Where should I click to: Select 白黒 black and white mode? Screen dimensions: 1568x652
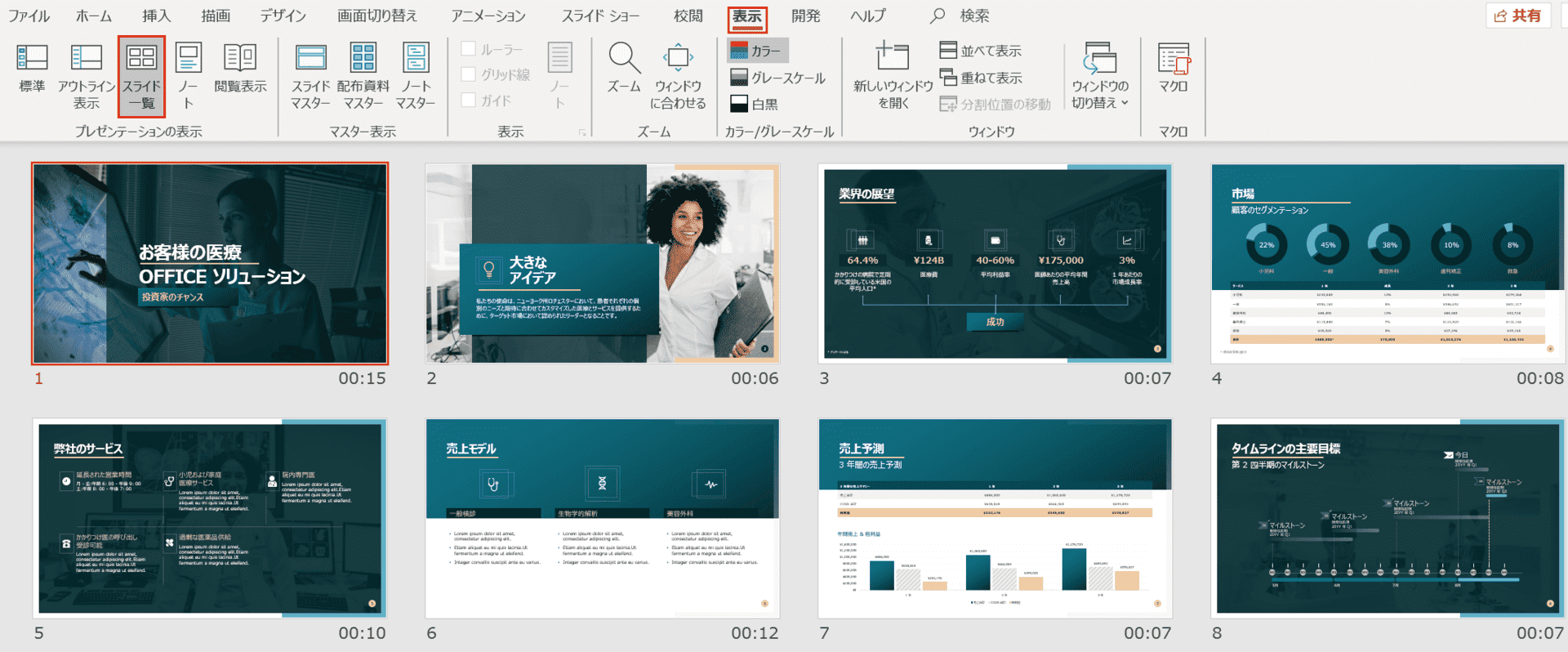[754, 104]
